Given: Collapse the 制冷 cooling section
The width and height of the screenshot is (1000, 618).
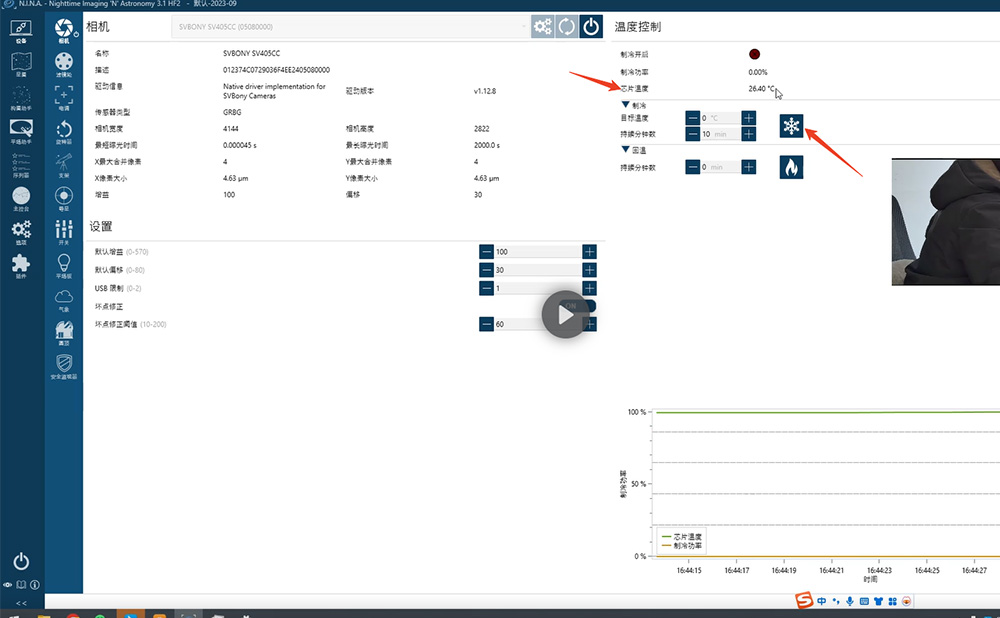Looking at the screenshot, I should point(626,105).
